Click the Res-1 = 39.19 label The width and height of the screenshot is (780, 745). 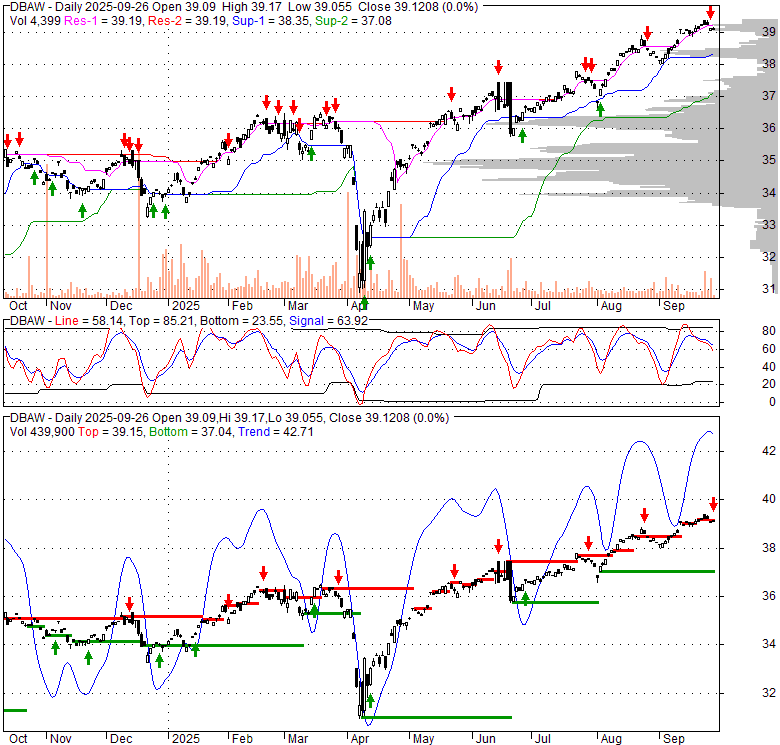coord(104,21)
